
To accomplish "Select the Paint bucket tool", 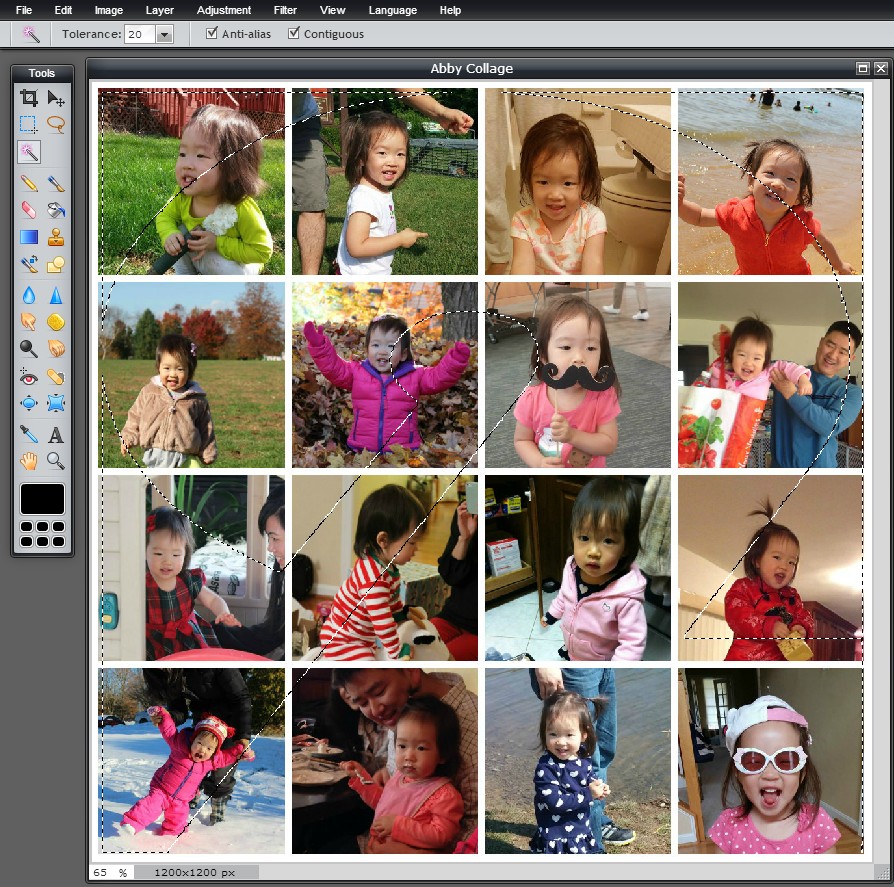I will (x=56, y=210).
